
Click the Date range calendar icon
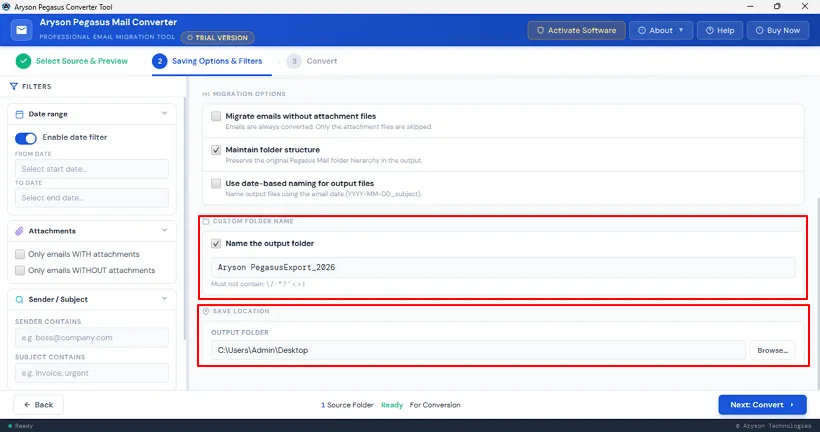click(19, 114)
